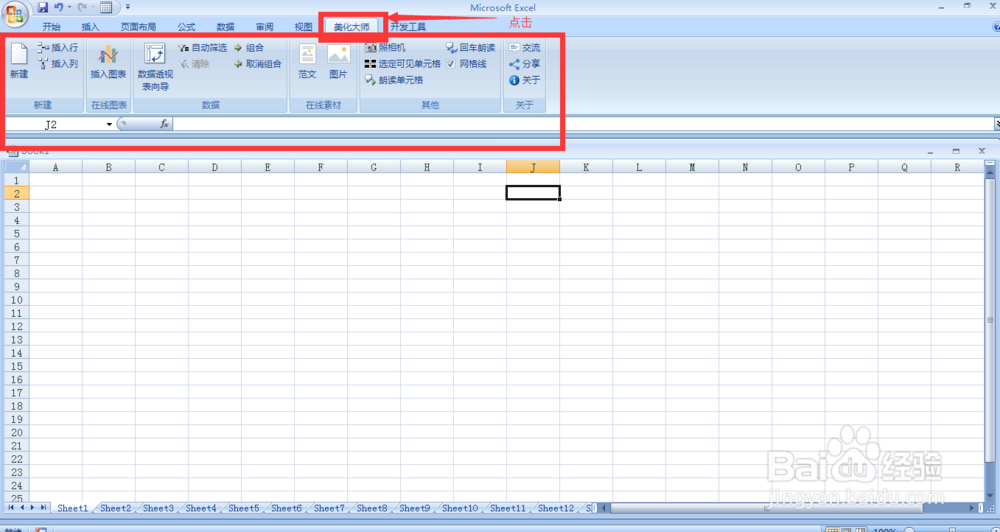The width and height of the screenshot is (1000, 532).
Task: Select row 24 header
Action: click(x=17, y=485)
